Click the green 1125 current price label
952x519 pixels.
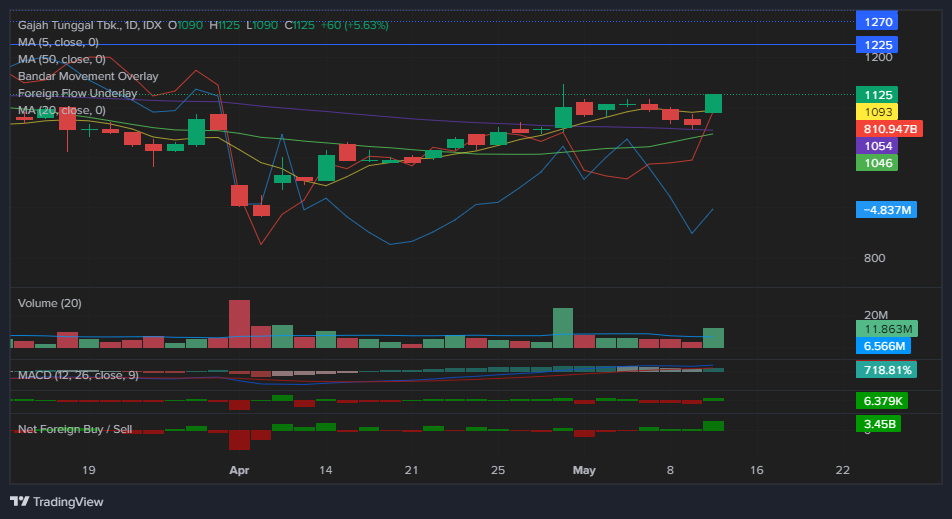click(x=877, y=95)
